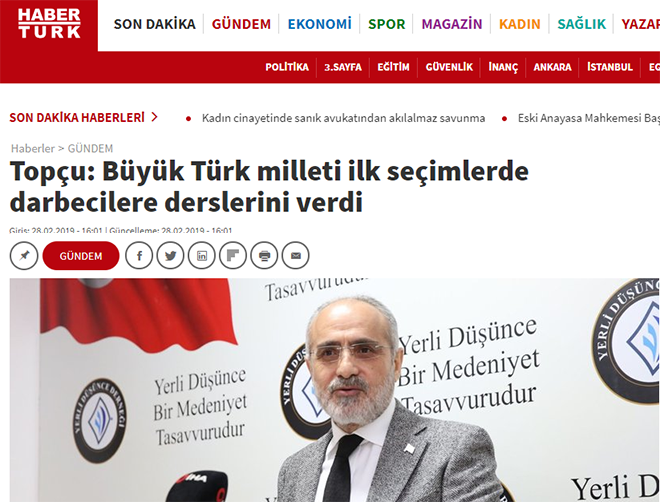Image resolution: width=660 pixels, height=502 pixels.
Task: Open the SON DAKİKA menu
Action: (x=154, y=24)
